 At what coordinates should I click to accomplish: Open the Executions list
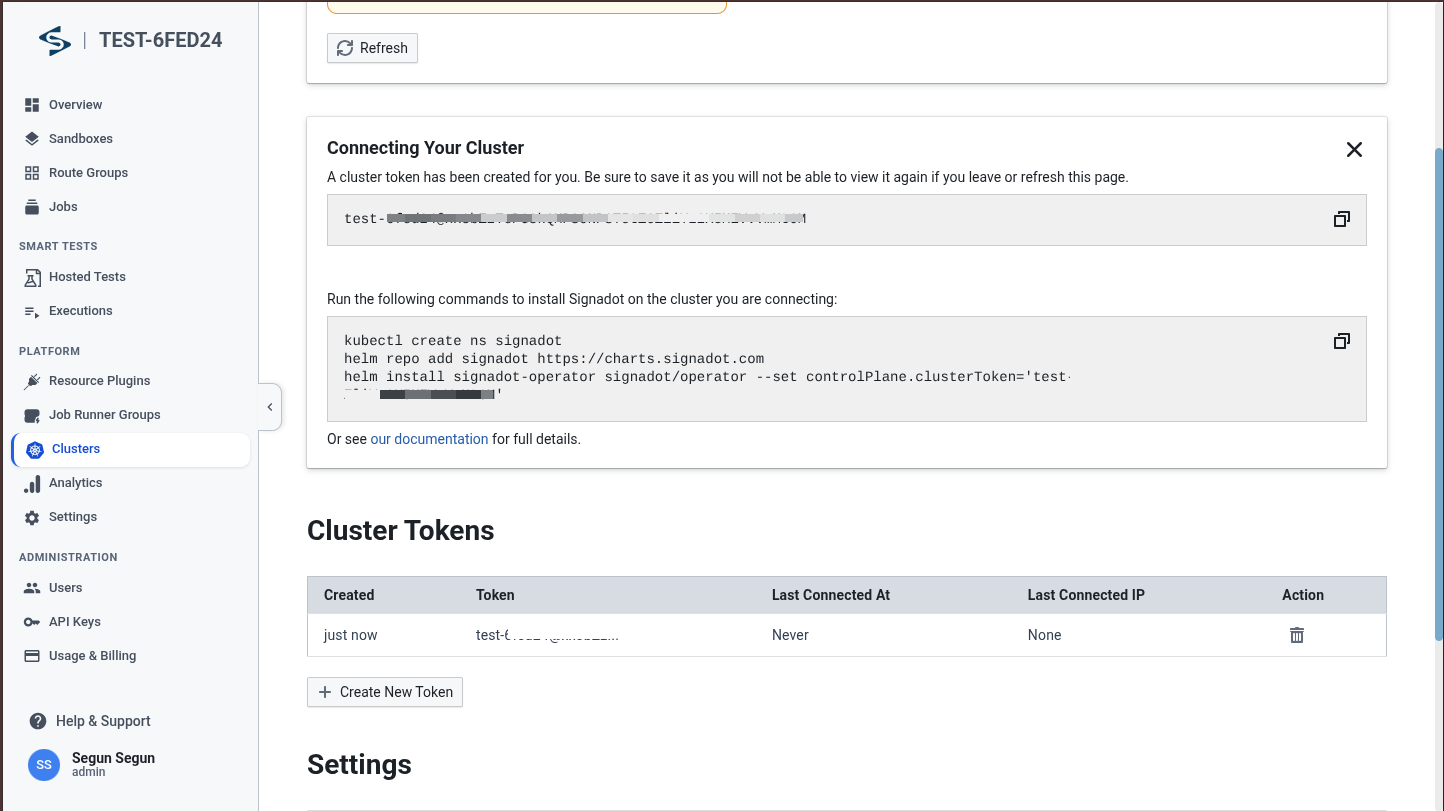(x=80, y=310)
